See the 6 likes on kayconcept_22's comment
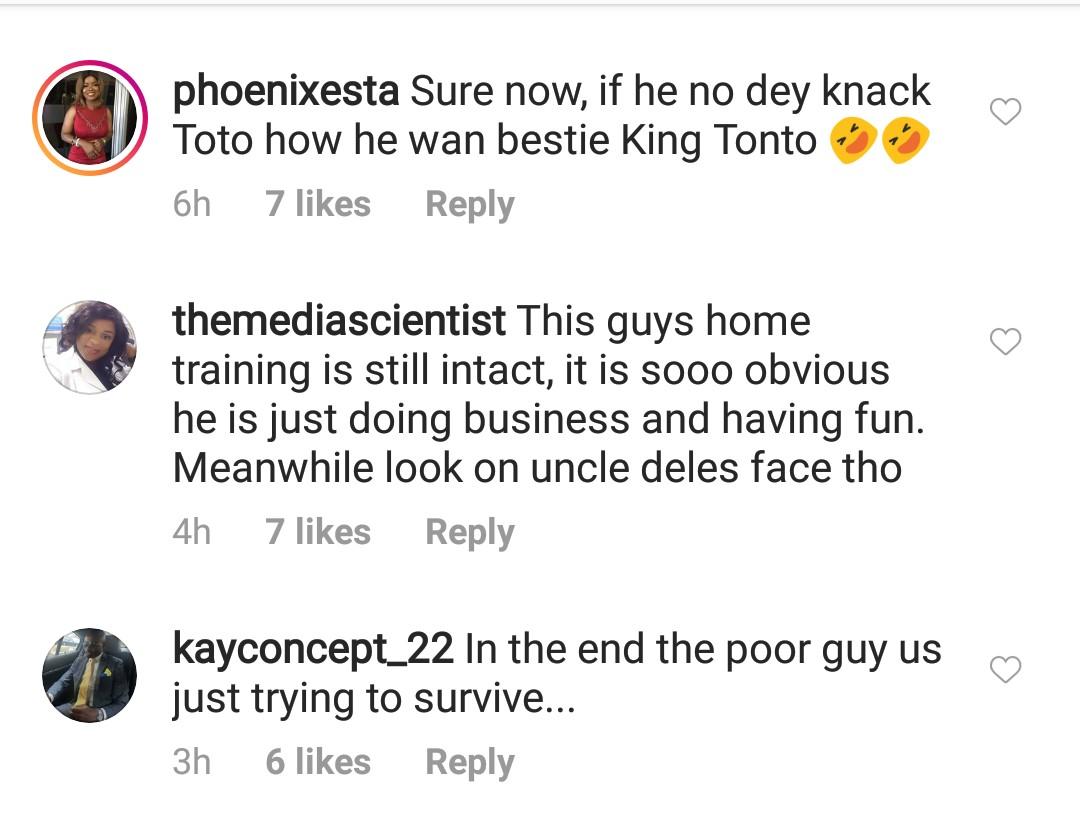The height and width of the screenshot is (826, 1080). coord(318,762)
